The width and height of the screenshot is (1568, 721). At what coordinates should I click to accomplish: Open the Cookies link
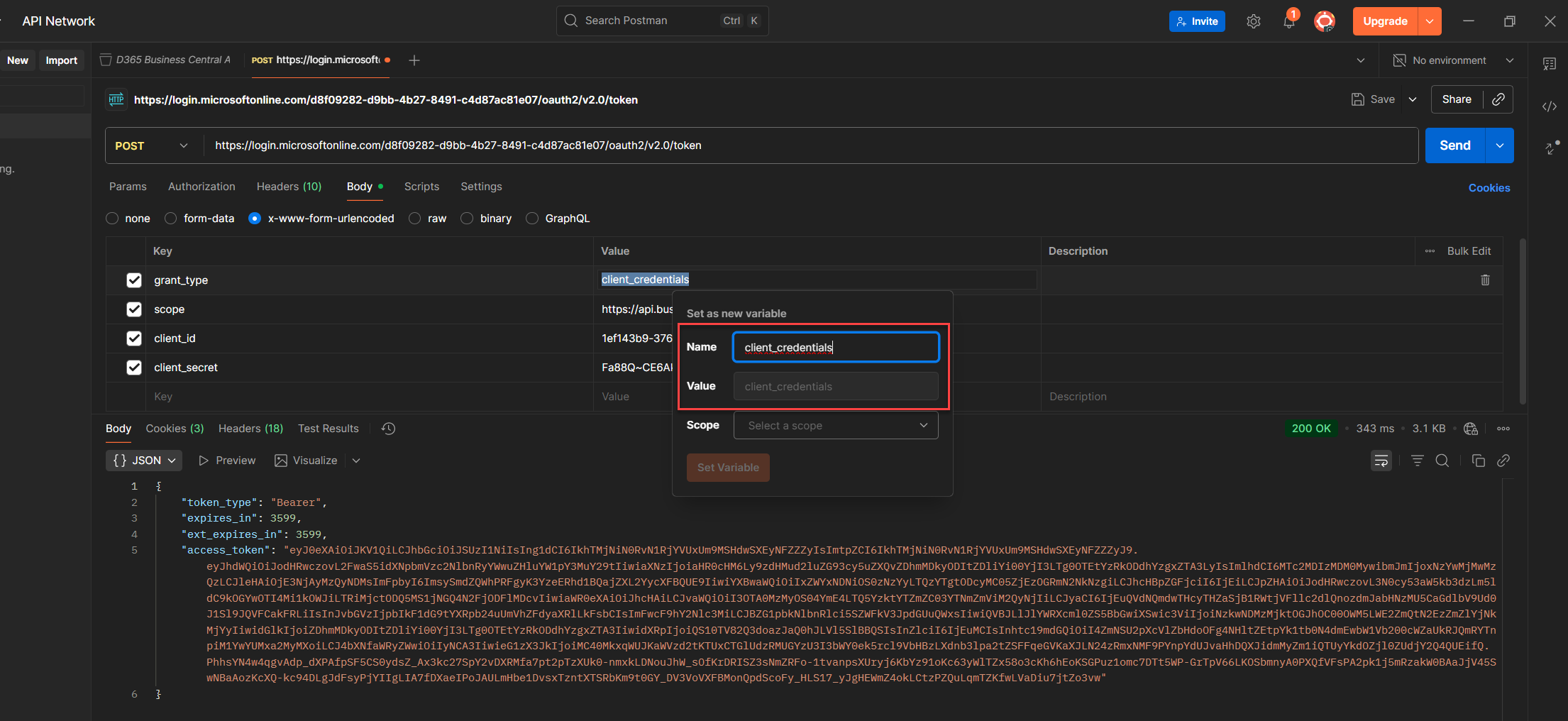click(x=1489, y=188)
